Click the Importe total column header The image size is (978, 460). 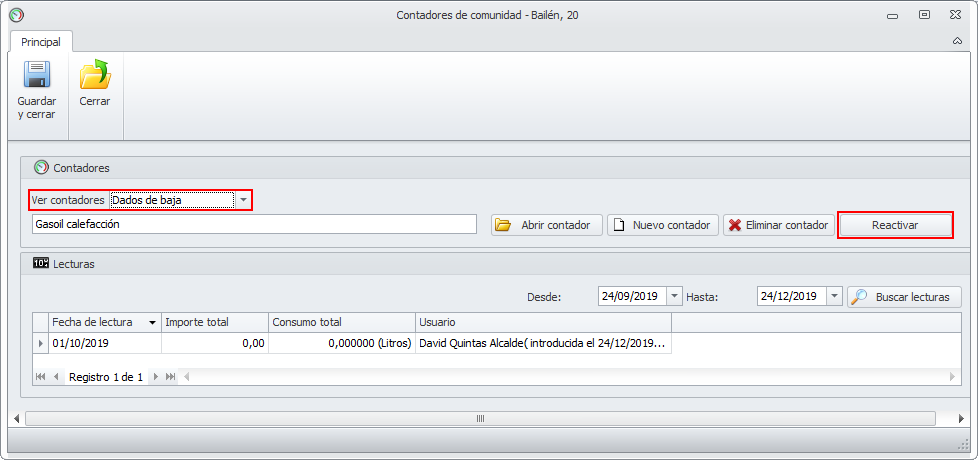click(215, 322)
